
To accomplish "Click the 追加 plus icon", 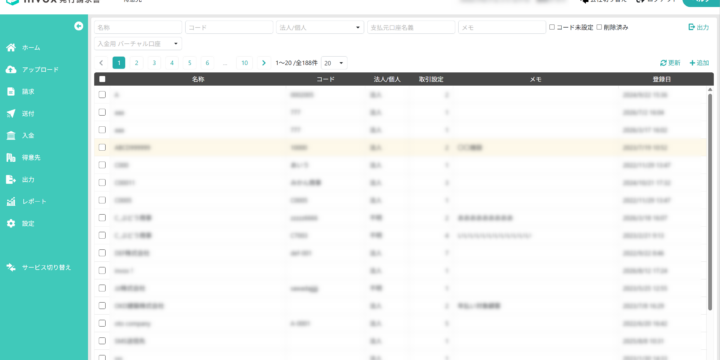I will tap(692, 63).
